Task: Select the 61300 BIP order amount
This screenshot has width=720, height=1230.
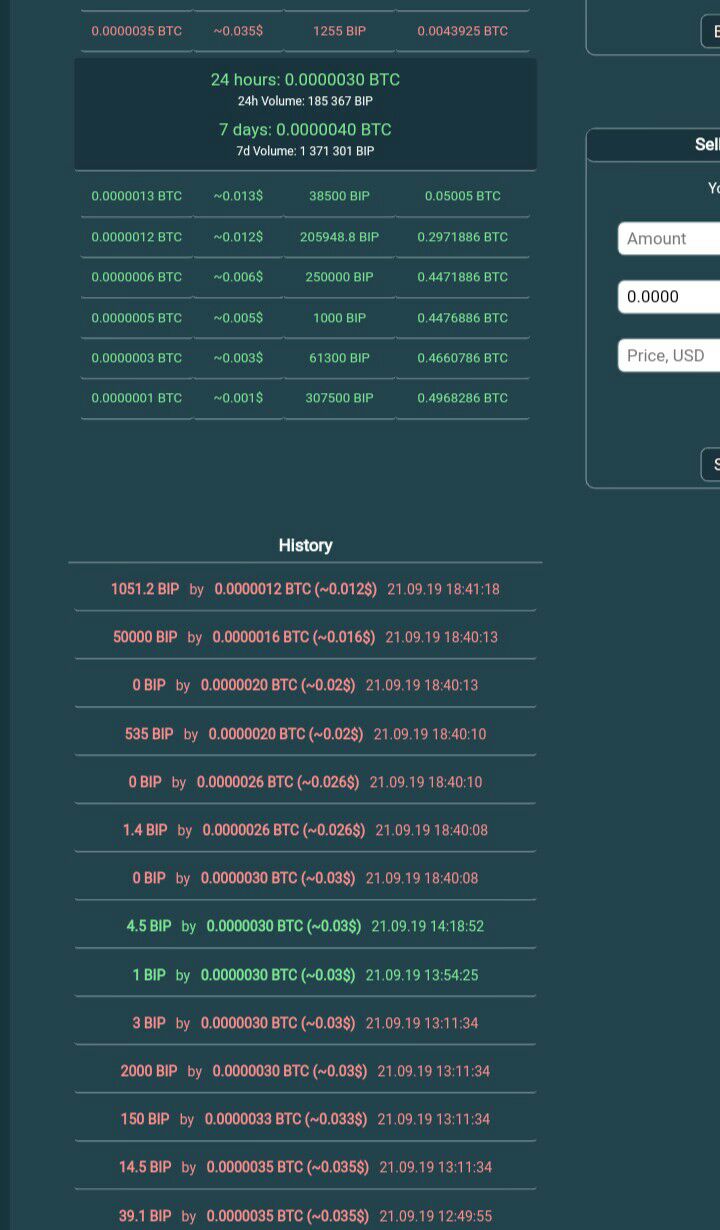Action: pyautogui.click(x=340, y=358)
